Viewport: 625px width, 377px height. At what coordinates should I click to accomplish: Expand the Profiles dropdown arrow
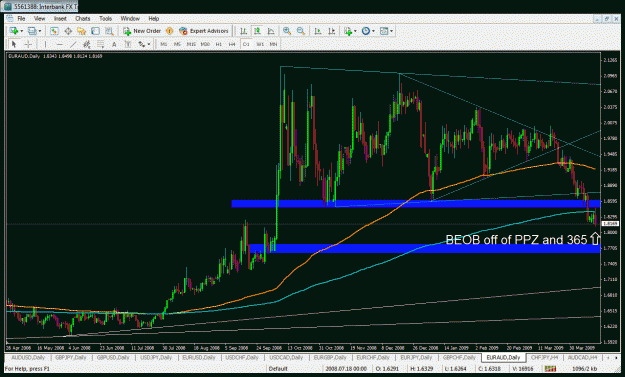[x=40, y=31]
